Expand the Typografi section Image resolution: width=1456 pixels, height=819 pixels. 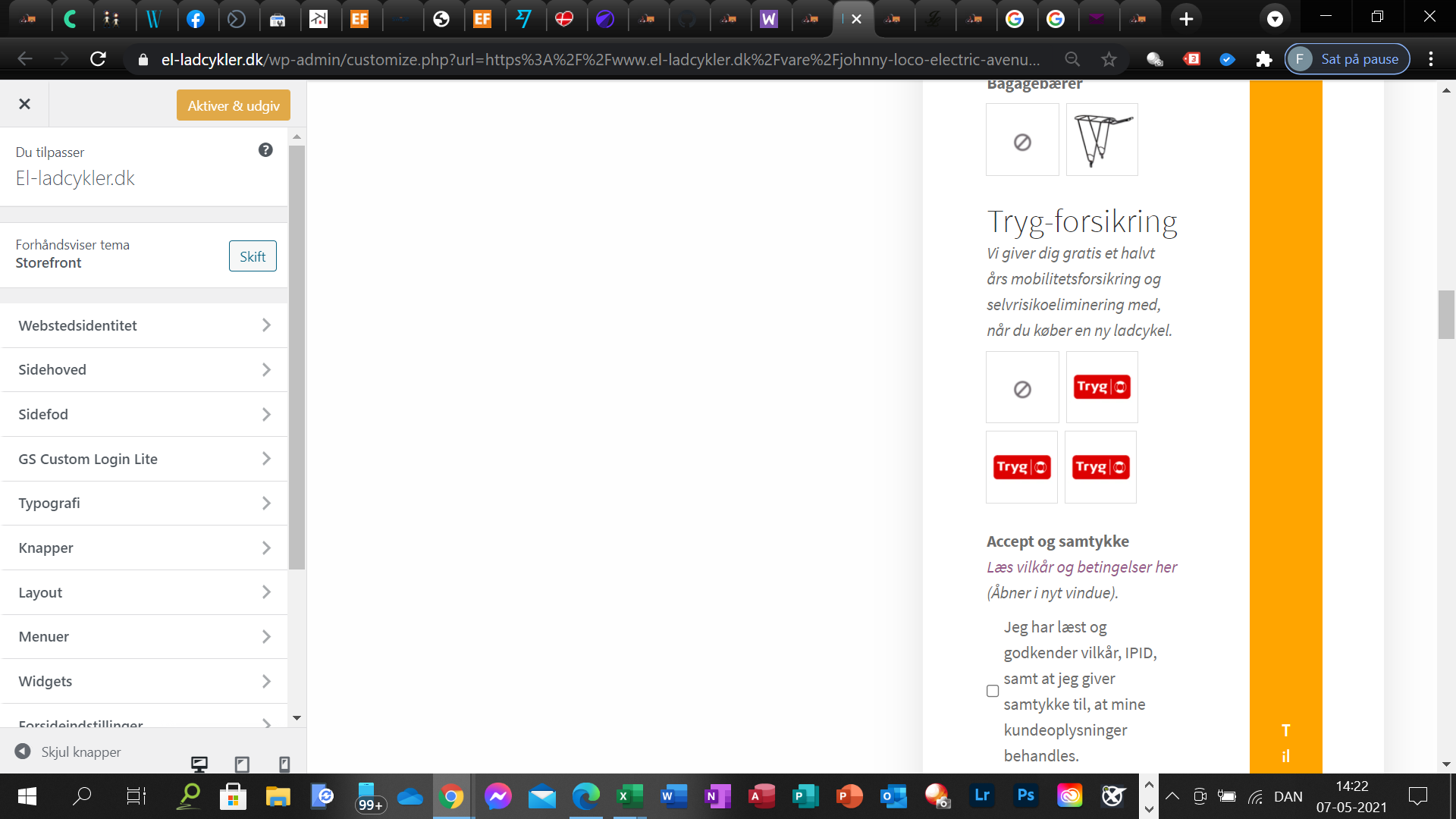144,504
